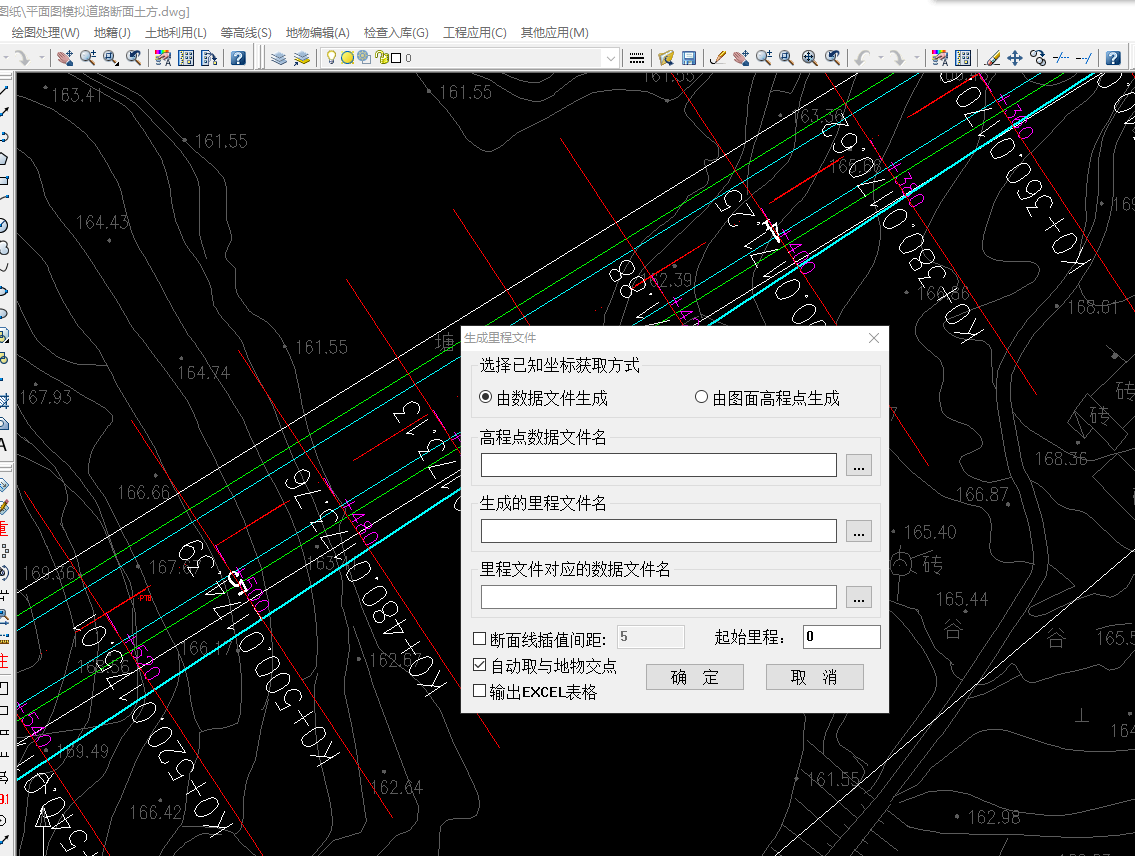Close the '生成里程文件' dialog
This screenshot has width=1135, height=856.
[874, 338]
